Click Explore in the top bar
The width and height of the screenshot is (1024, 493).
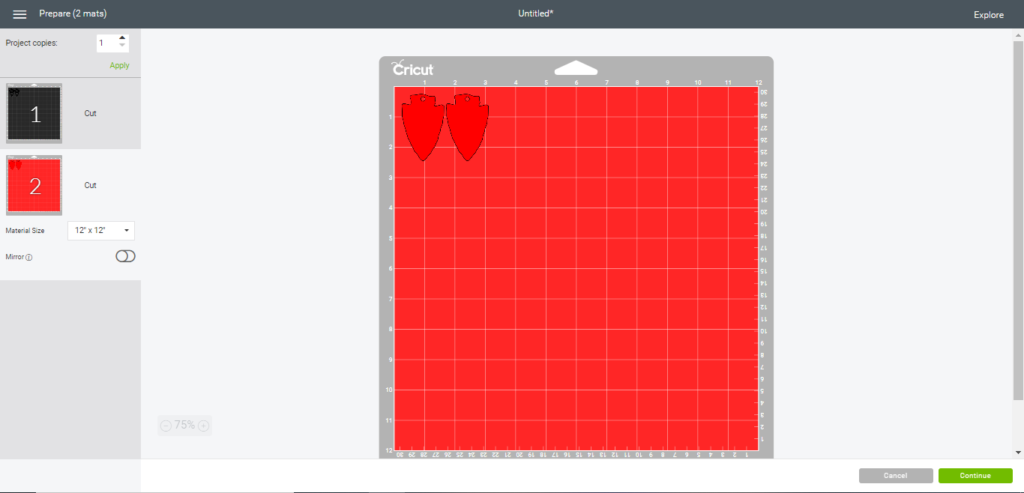click(988, 15)
